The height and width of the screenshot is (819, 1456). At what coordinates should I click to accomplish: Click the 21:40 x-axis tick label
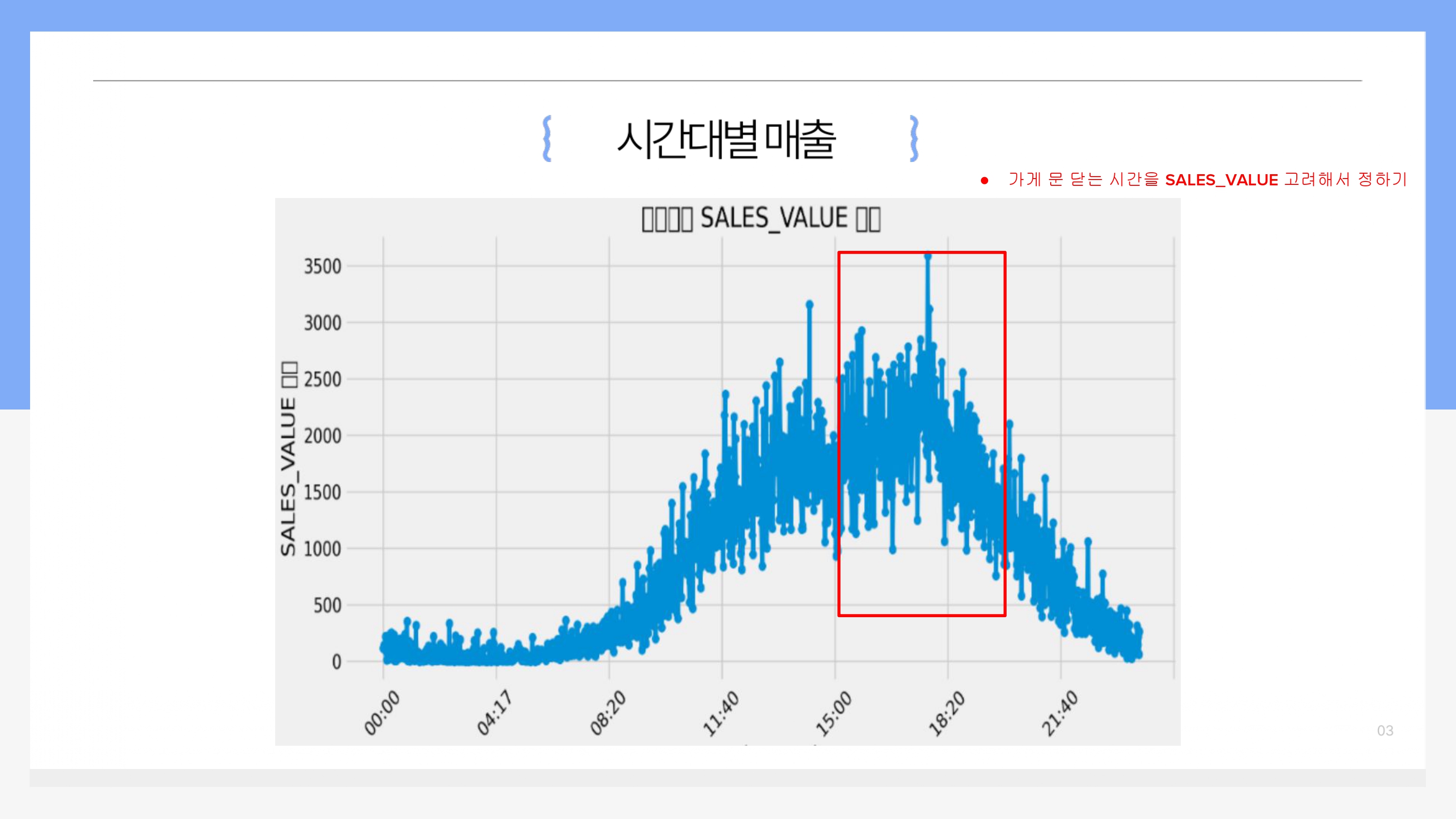tap(1059, 714)
